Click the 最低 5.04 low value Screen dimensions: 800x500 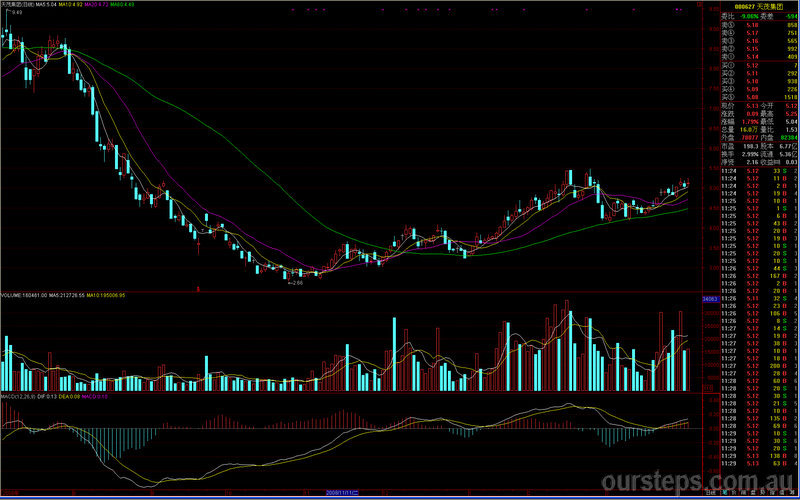pyautogui.click(x=791, y=122)
